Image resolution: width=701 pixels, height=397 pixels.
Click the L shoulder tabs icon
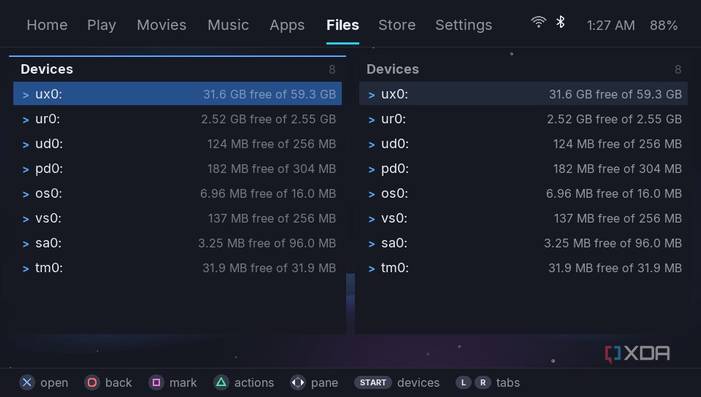[x=464, y=383]
